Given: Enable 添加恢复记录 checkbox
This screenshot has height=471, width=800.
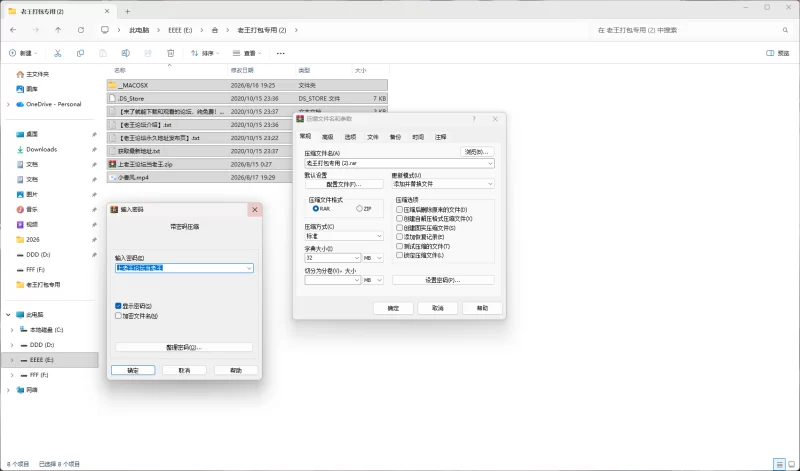Looking at the screenshot, I should click(x=399, y=237).
